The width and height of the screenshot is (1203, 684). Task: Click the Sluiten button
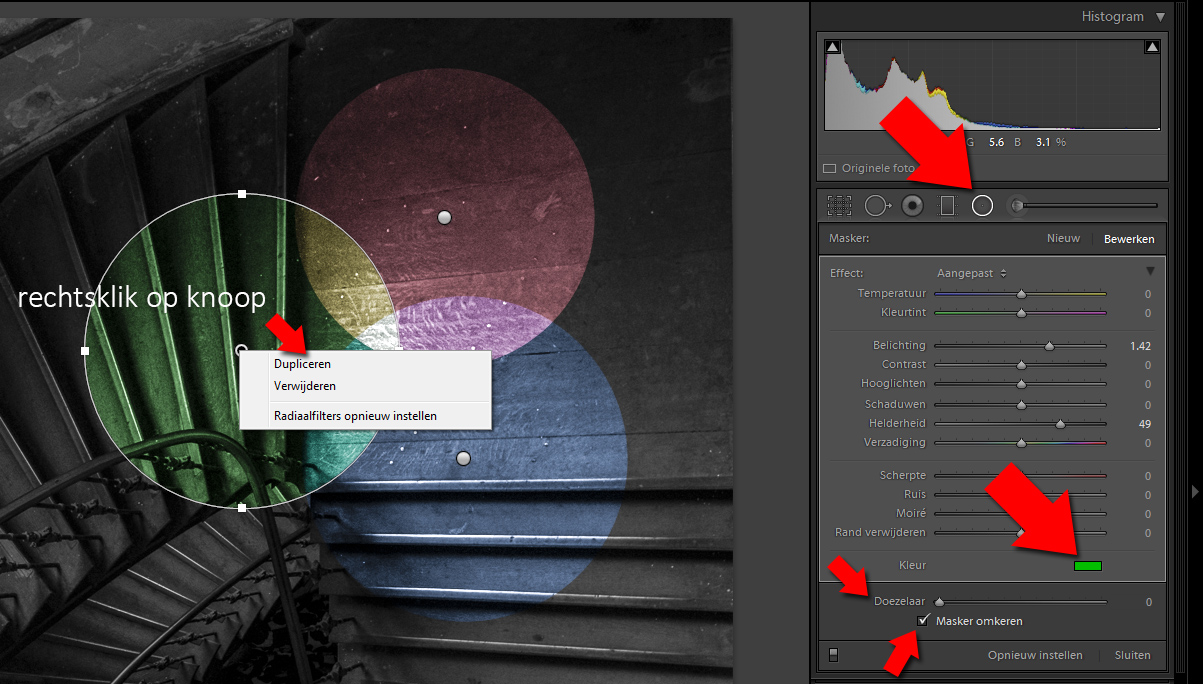(x=1132, y=656)
